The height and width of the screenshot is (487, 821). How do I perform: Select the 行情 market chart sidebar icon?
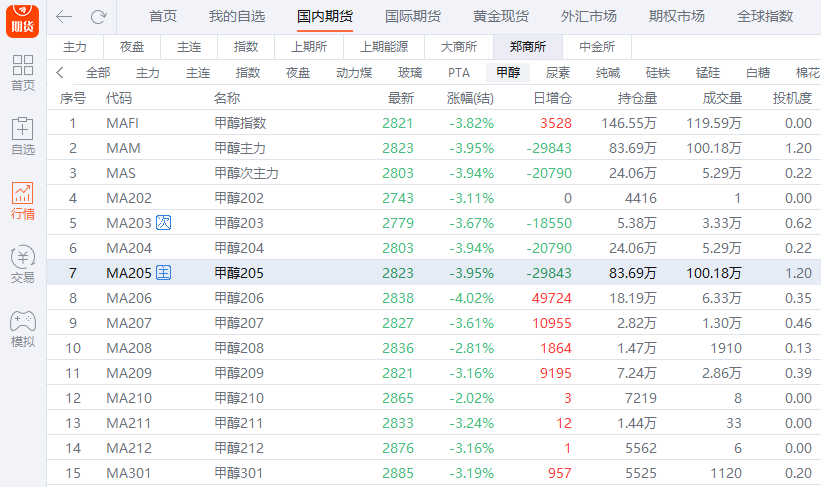coord(22,201)
